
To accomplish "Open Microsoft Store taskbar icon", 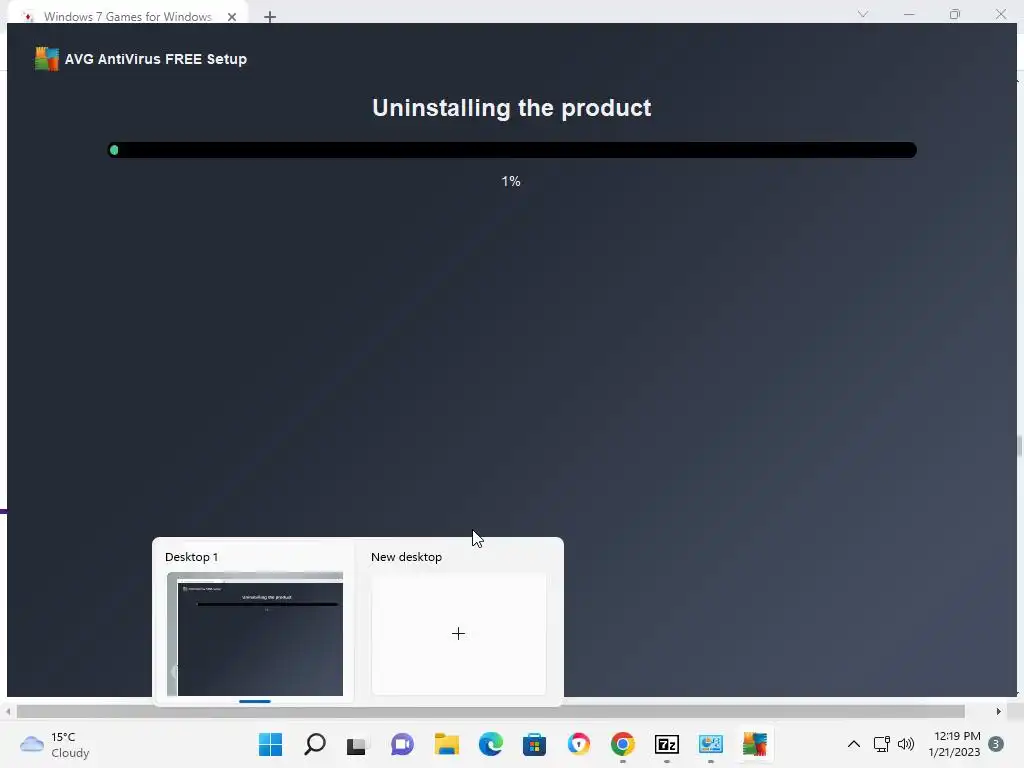I will tap(534, 744).
